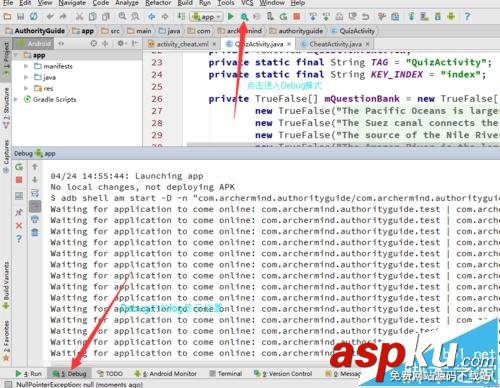Close the activity_cheat.xml tab
The image size is (500, 388).
[x=214, y=44]
